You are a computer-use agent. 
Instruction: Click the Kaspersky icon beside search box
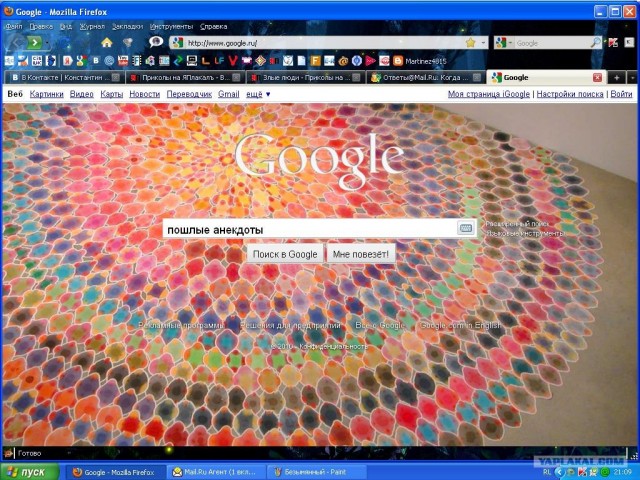pyautogui.click(x=613, y=42)
